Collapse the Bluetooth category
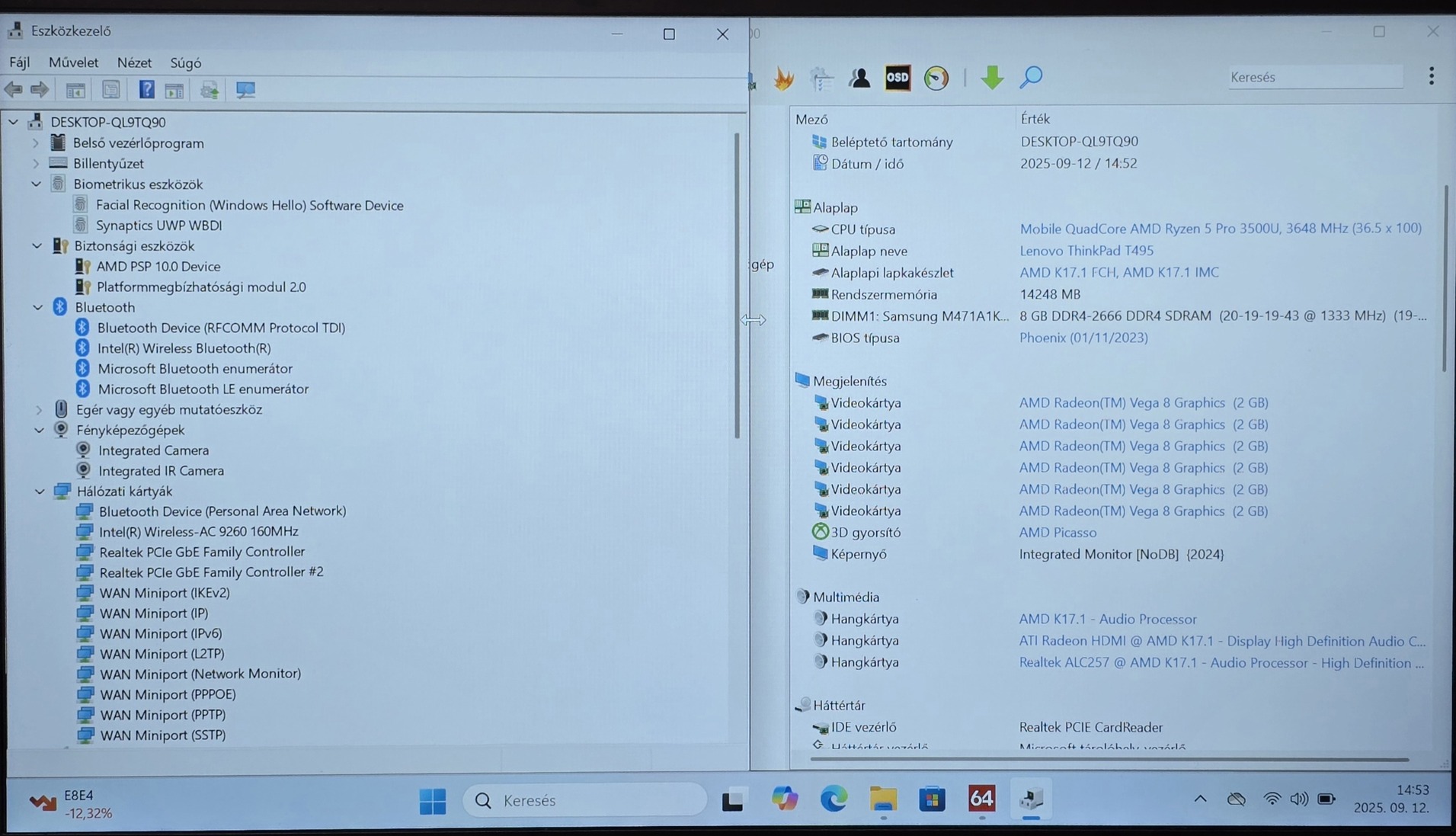Viewport: 1456px width, 836px height. [x=37, y=307]
